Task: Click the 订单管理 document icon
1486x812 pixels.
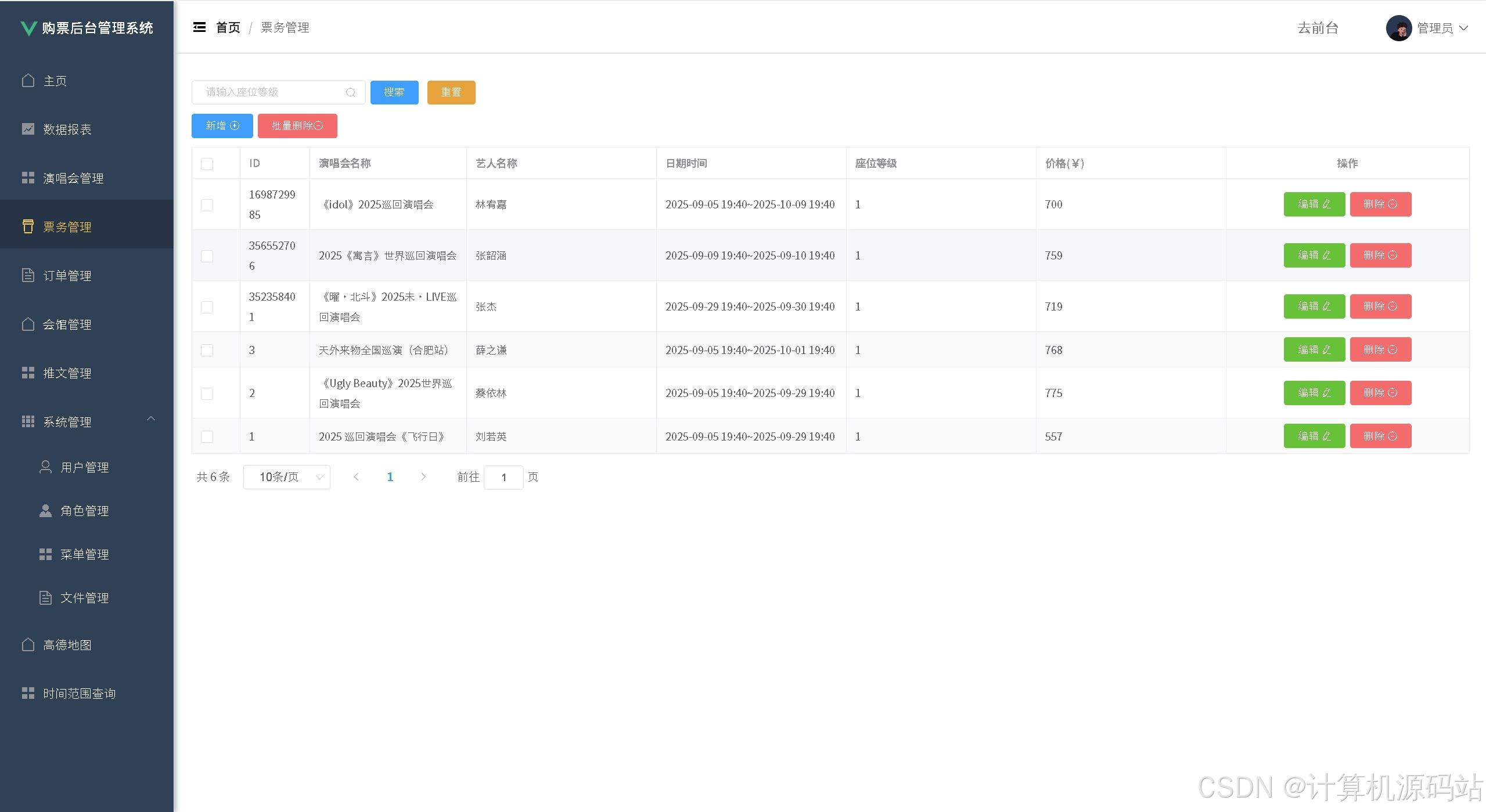Action: click(28, 275)
